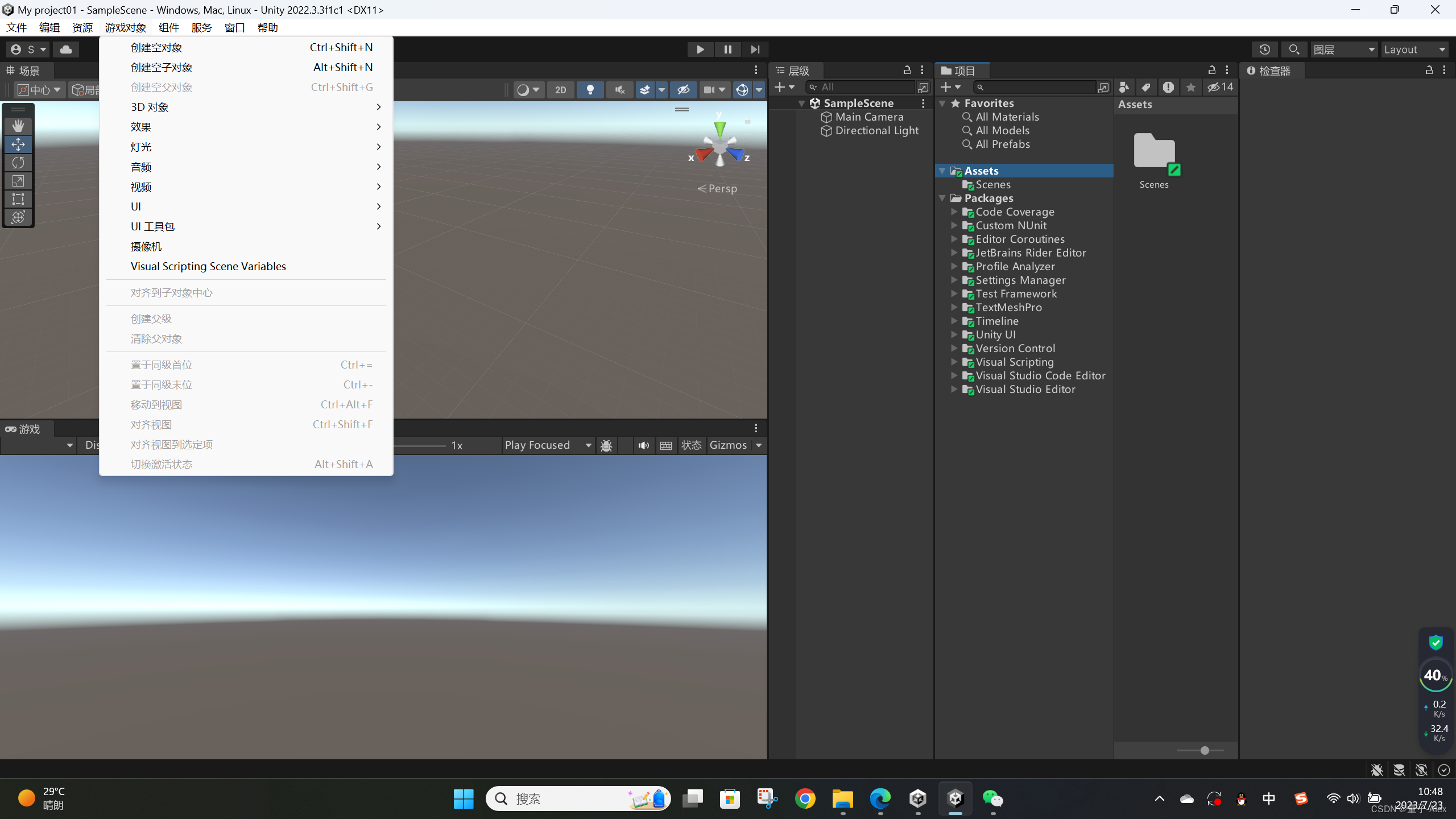1456x819 pixels.
Task: Click the Gizmos button
Action: click(x=728, y=445)
